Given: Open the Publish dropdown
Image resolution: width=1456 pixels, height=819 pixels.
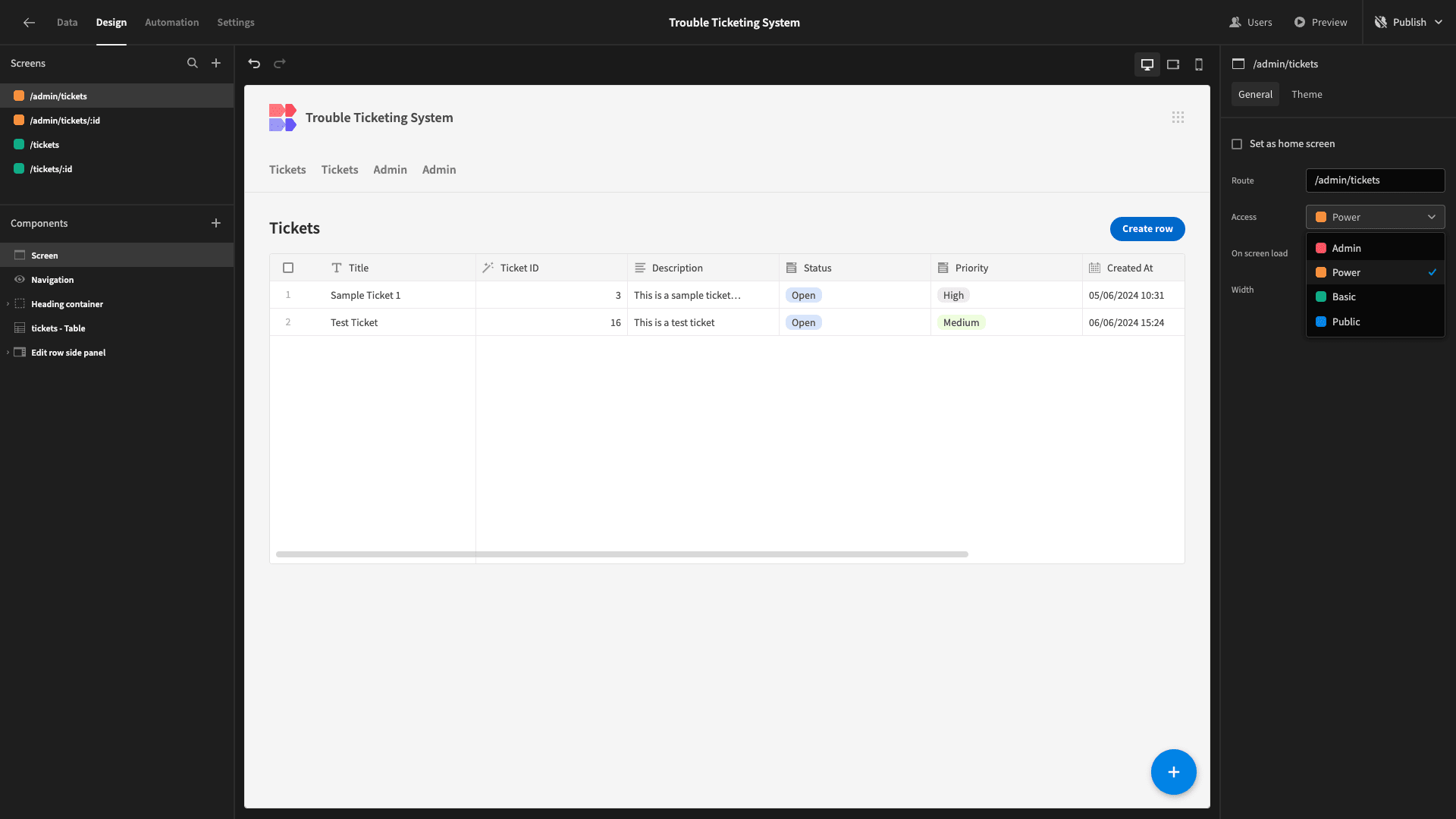Looking at the screenshot, I should click(1410, 23).
